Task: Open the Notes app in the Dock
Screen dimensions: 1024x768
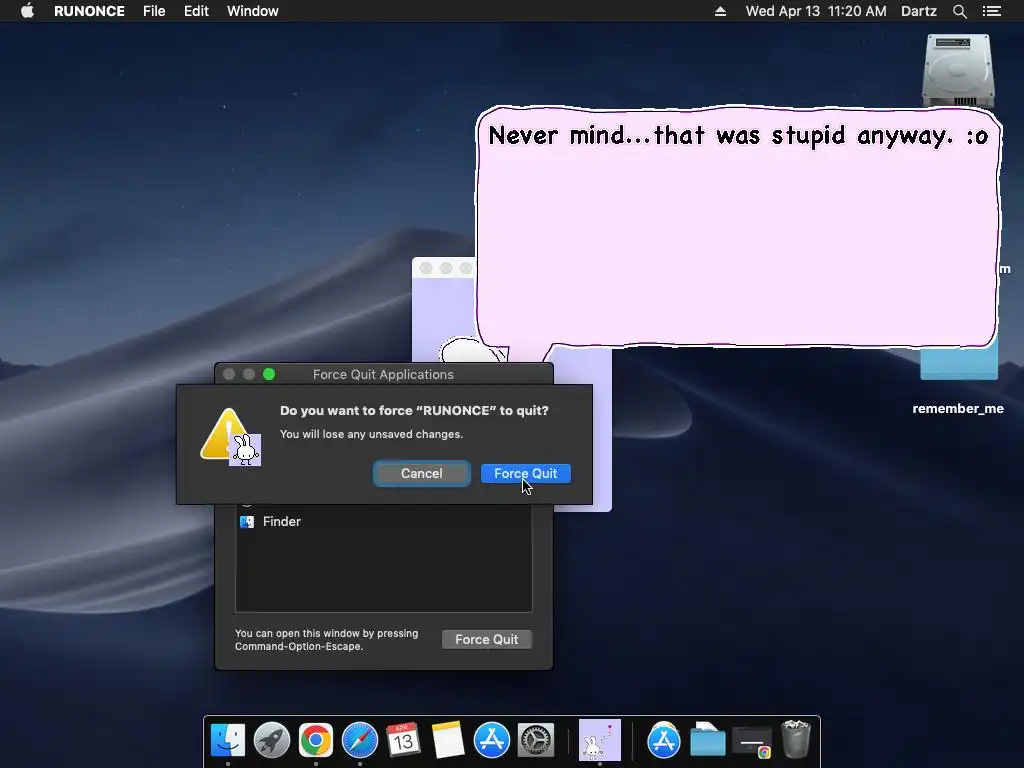Action: (x=447, y=741)
